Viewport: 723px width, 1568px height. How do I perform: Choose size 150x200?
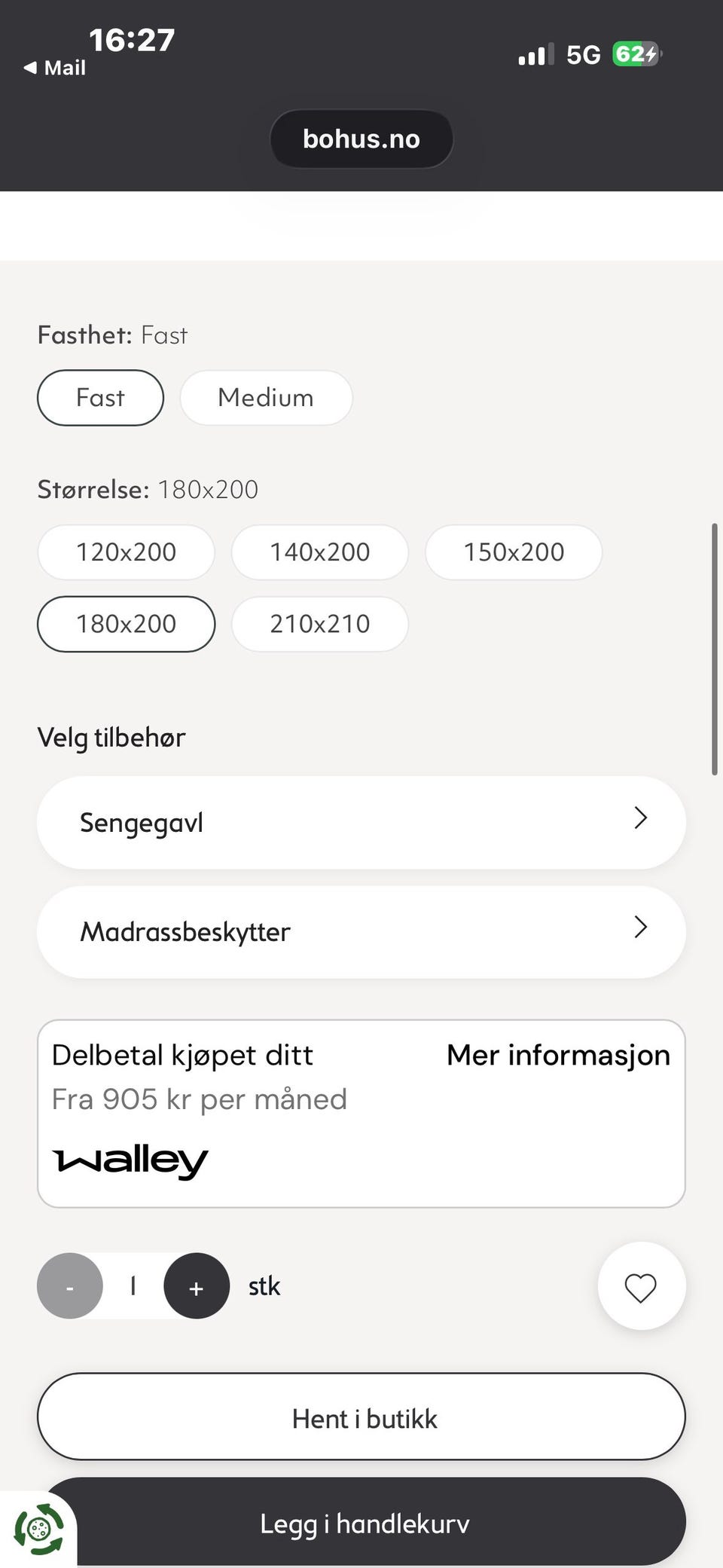point(514,552)
